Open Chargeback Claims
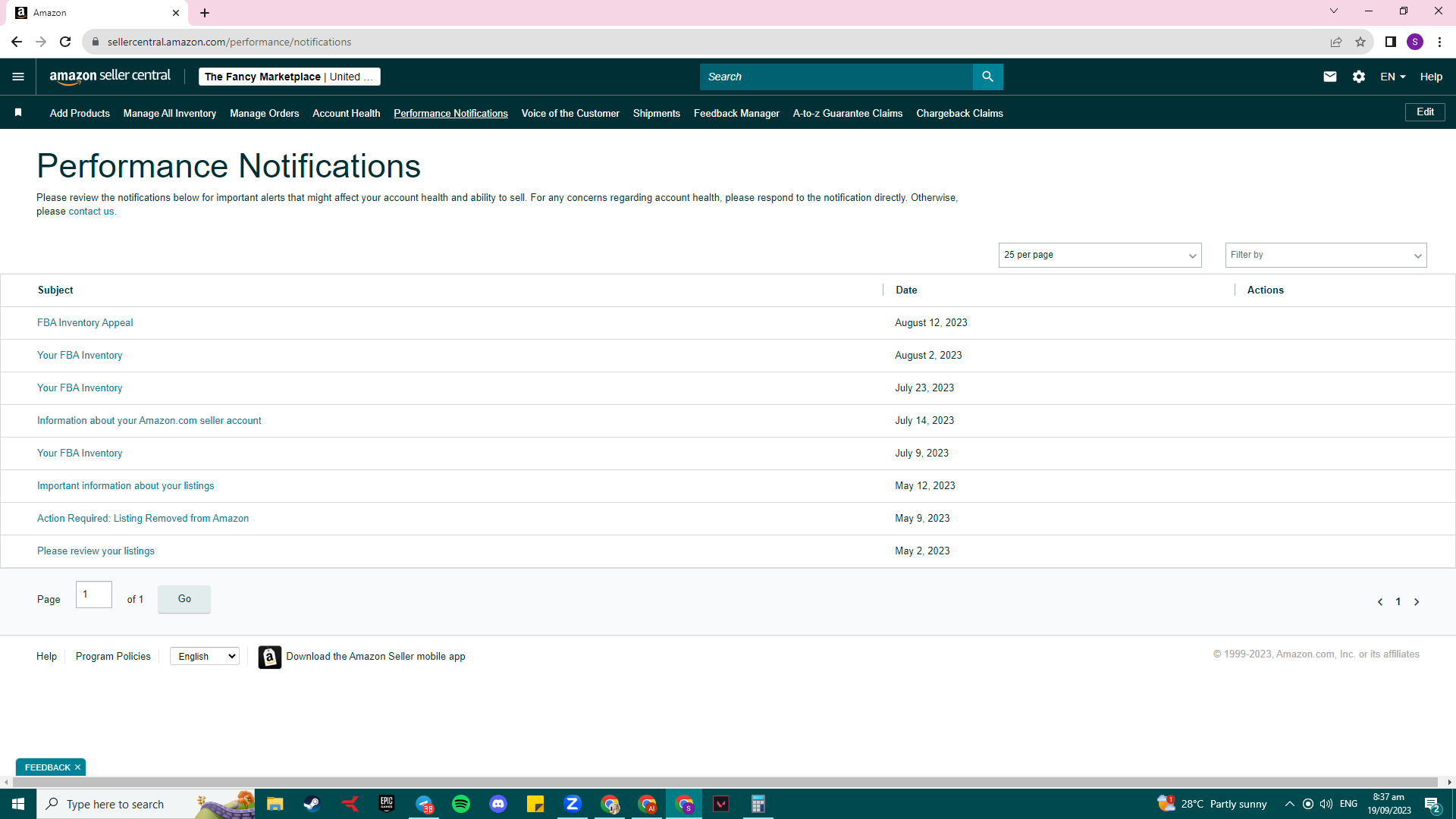 [x=960, y=113]
